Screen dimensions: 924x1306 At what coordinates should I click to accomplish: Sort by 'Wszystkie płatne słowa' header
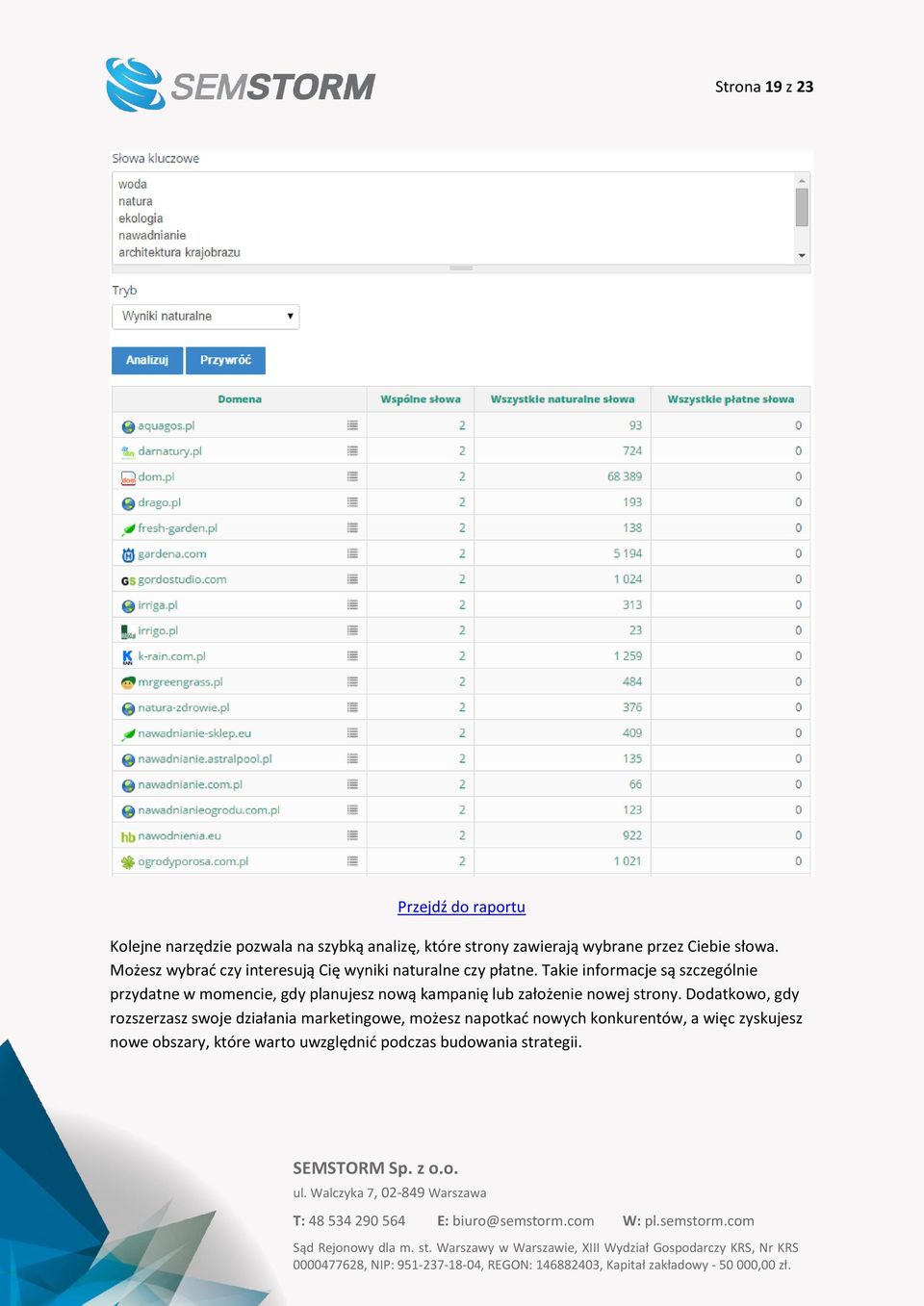(731, 399)
